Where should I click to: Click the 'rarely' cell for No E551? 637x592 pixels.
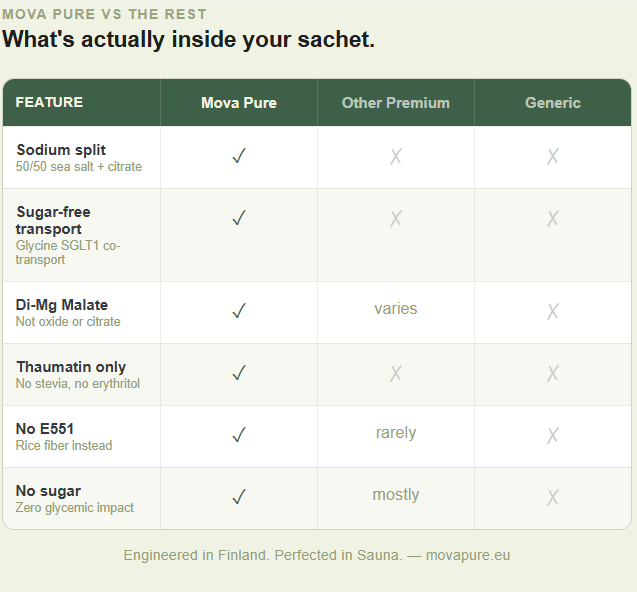(x=396, y=433)
